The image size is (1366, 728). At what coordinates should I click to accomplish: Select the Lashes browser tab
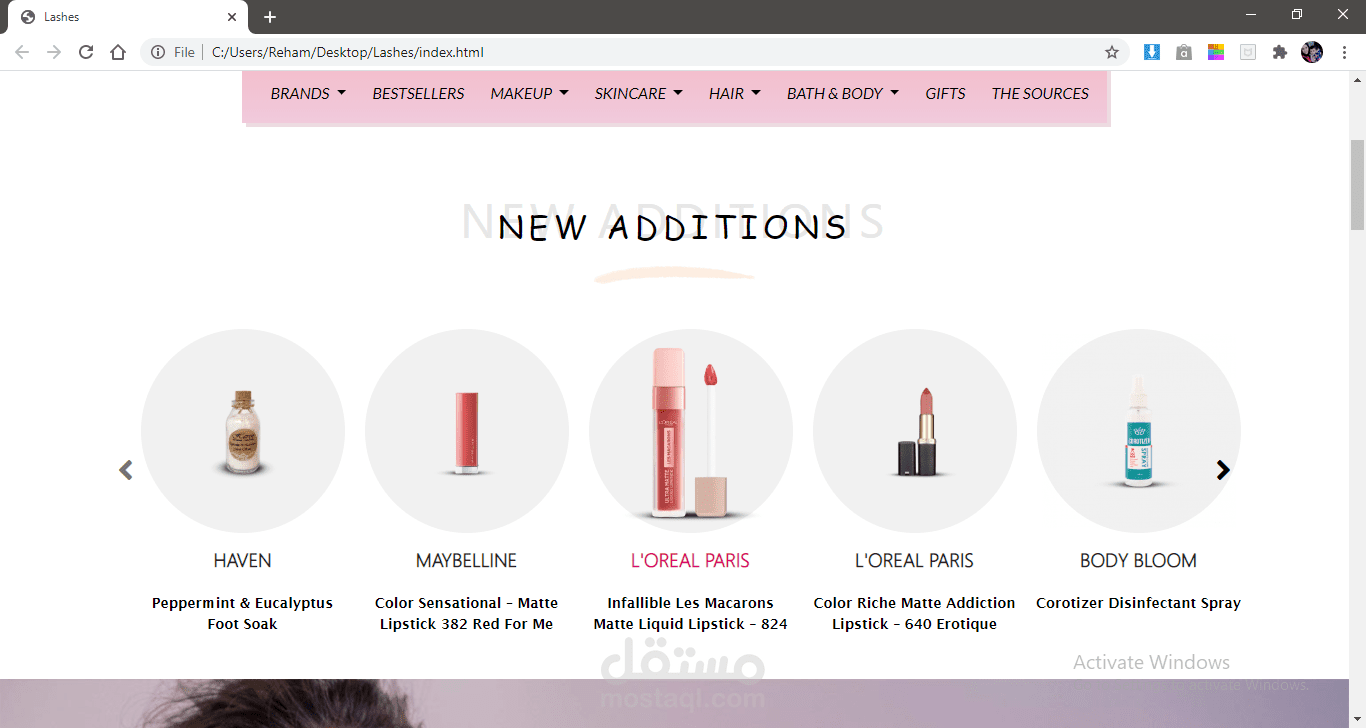pyautogui.click(x=128, y=17)
